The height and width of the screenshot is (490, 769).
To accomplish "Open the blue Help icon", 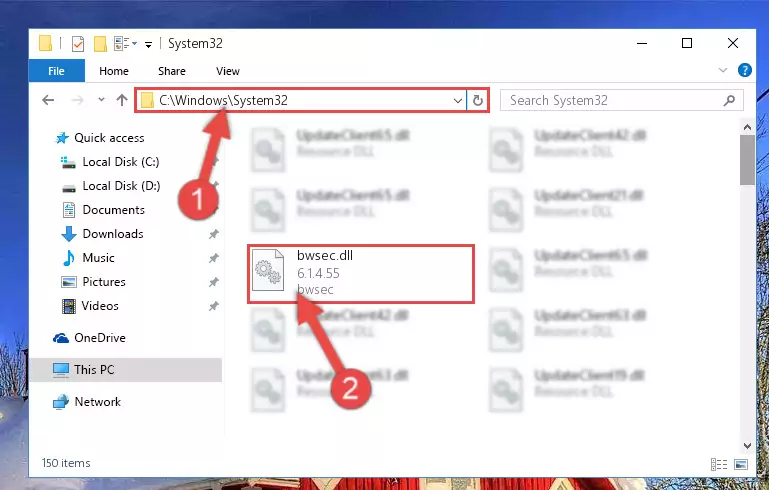I will pyautogui.click(x=744, y=70).
